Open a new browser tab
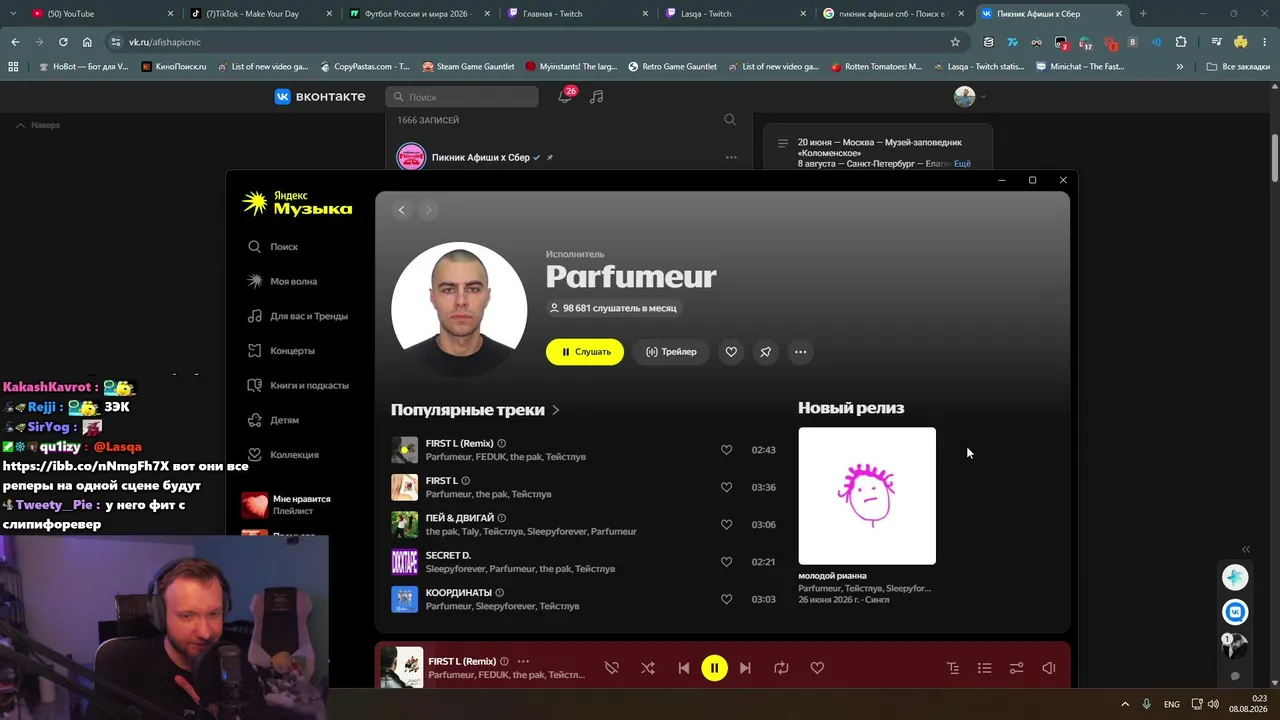The height and width of the screenshot is (720, 1280). [x=1143, y=14]
